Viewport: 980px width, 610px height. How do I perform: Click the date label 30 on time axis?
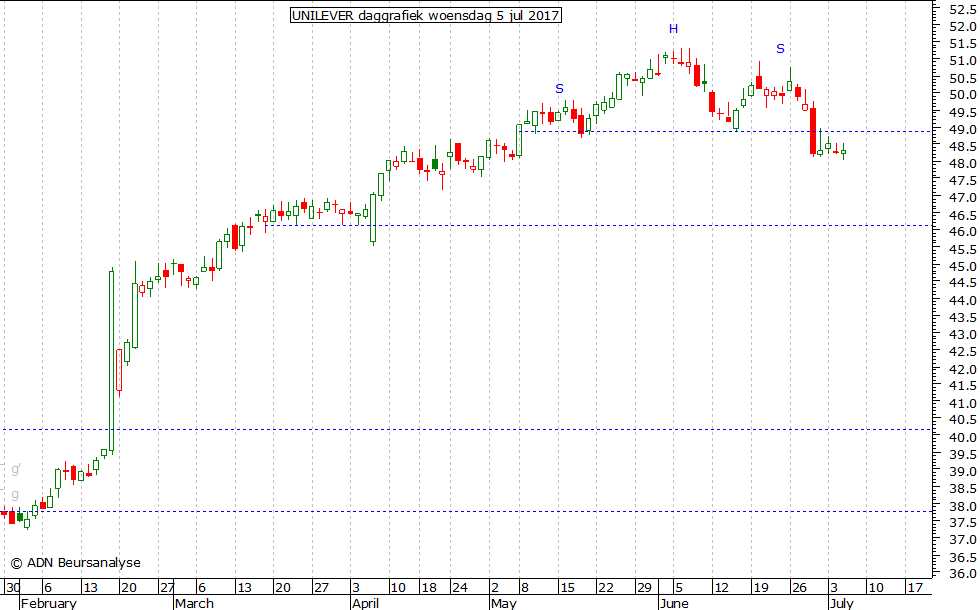[x=12, y=588]
